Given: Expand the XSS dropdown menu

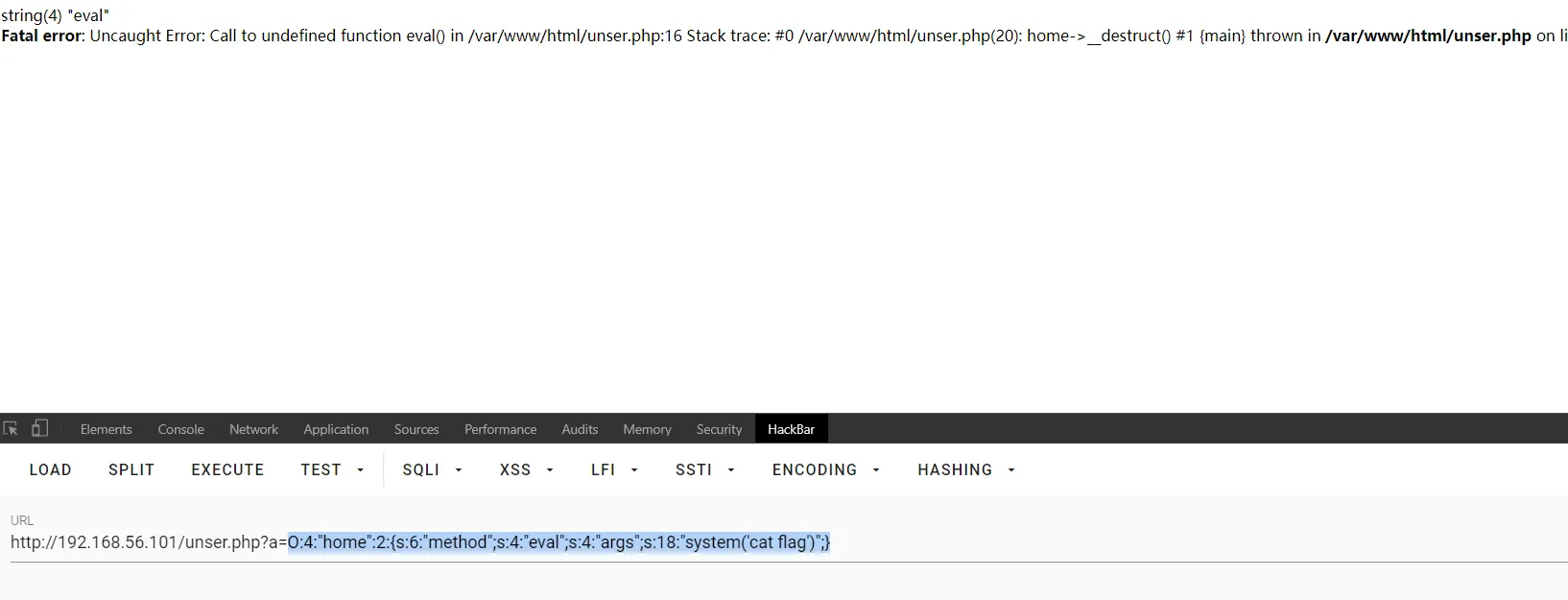Looking at the screenshot, I should coord(526,469).
